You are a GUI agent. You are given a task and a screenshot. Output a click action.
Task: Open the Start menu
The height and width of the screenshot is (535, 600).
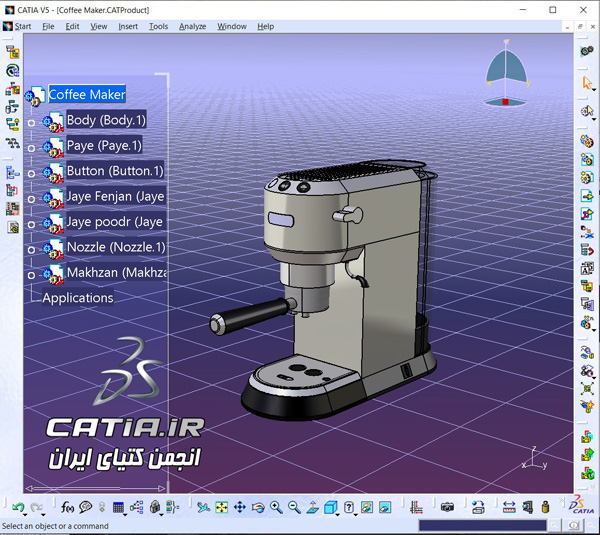[x=23, y=26]
